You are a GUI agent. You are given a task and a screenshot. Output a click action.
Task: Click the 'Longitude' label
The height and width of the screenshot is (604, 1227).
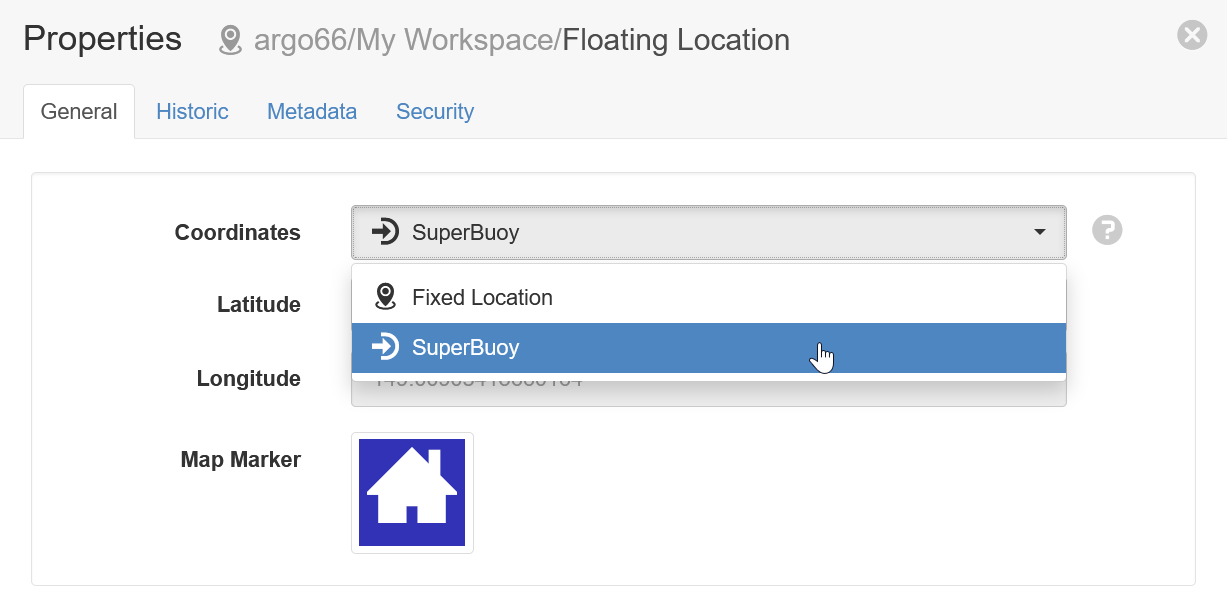pos(249,379)
